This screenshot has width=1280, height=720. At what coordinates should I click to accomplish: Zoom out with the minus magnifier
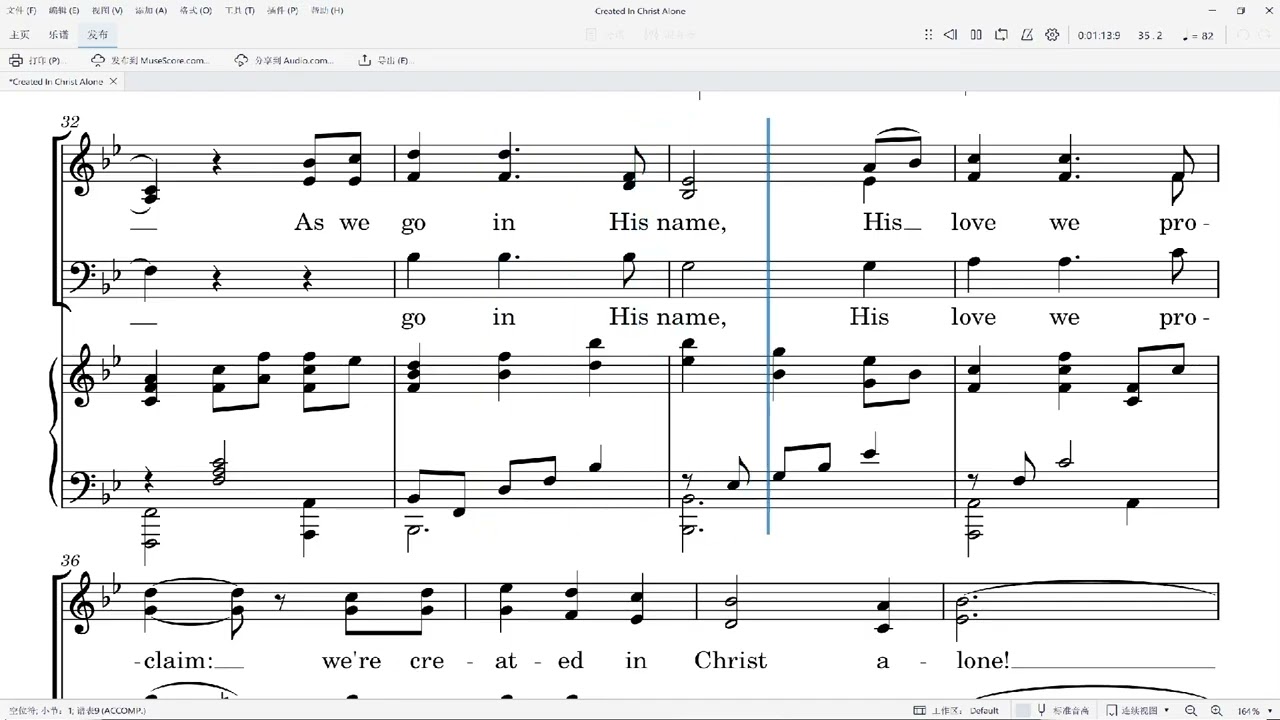pos(1191,710)
